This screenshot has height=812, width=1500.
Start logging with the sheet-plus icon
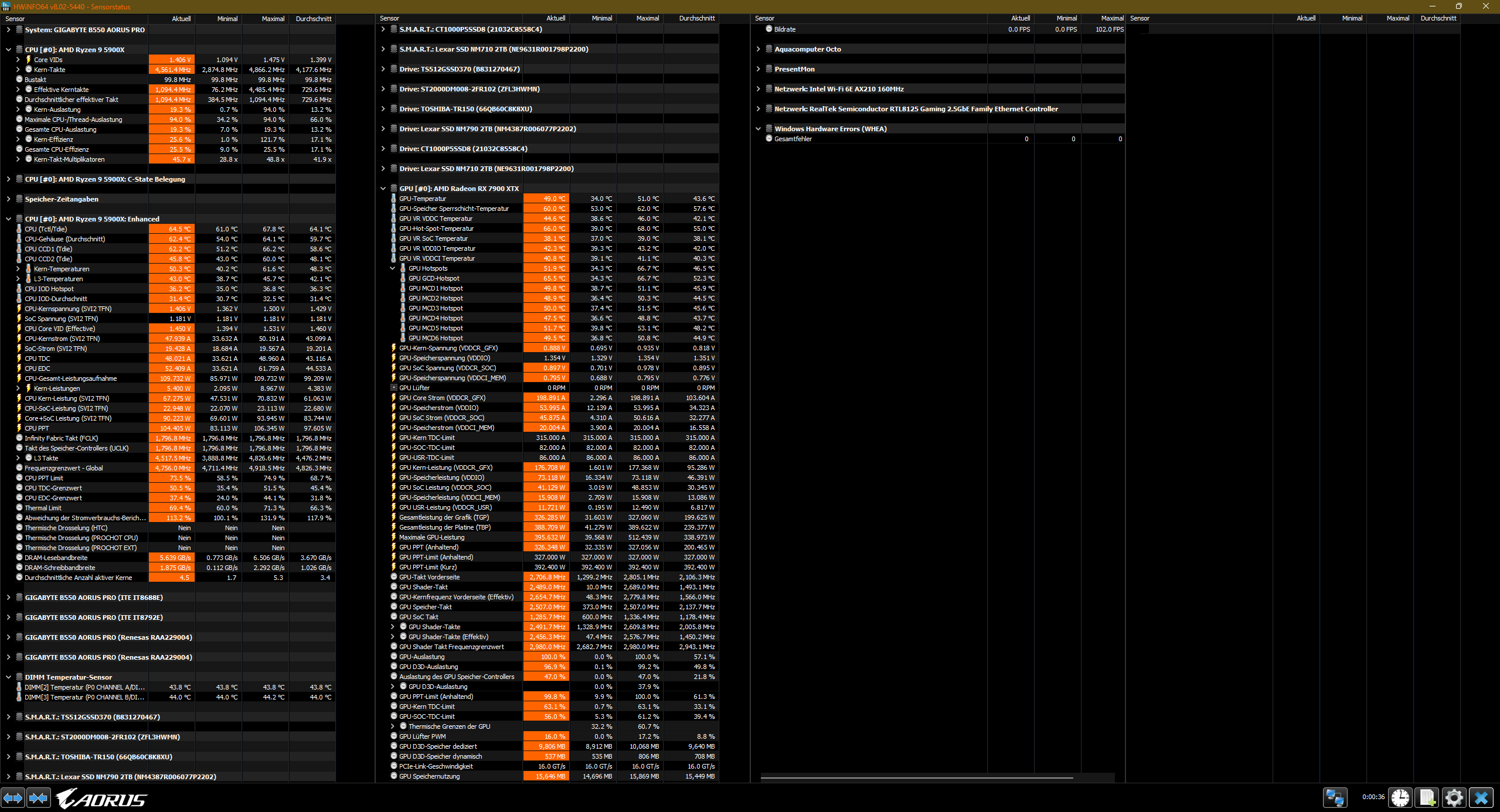click(1427, 798)
